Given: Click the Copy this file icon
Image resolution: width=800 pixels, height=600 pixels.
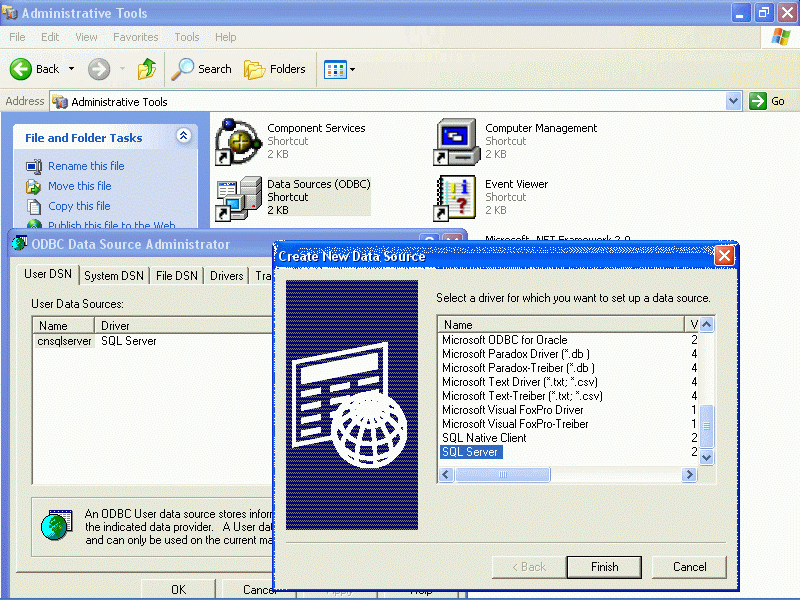Looking at the screenshot, I should pos(34,206).
